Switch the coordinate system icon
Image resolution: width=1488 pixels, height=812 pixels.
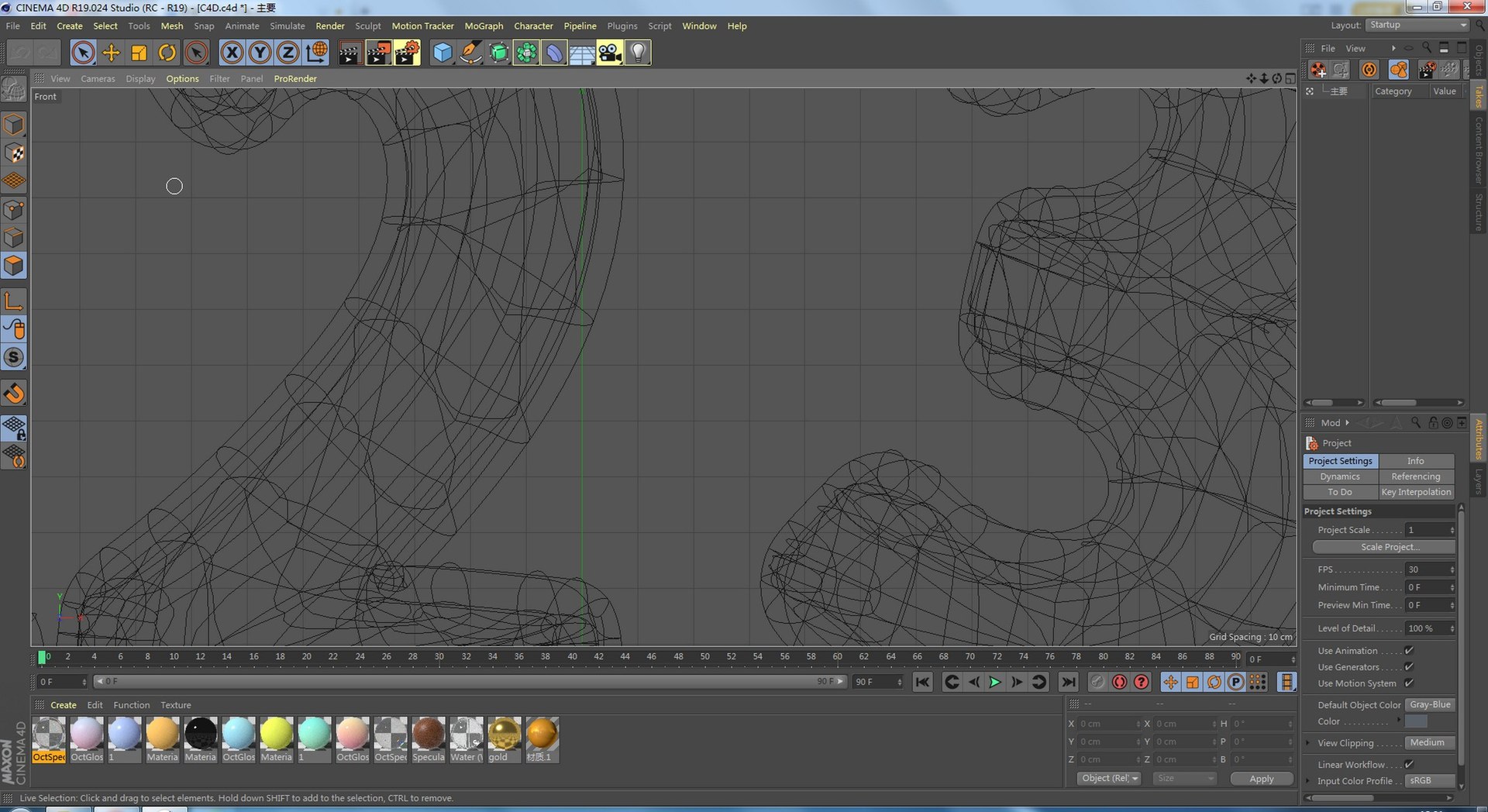coord(316,53)
